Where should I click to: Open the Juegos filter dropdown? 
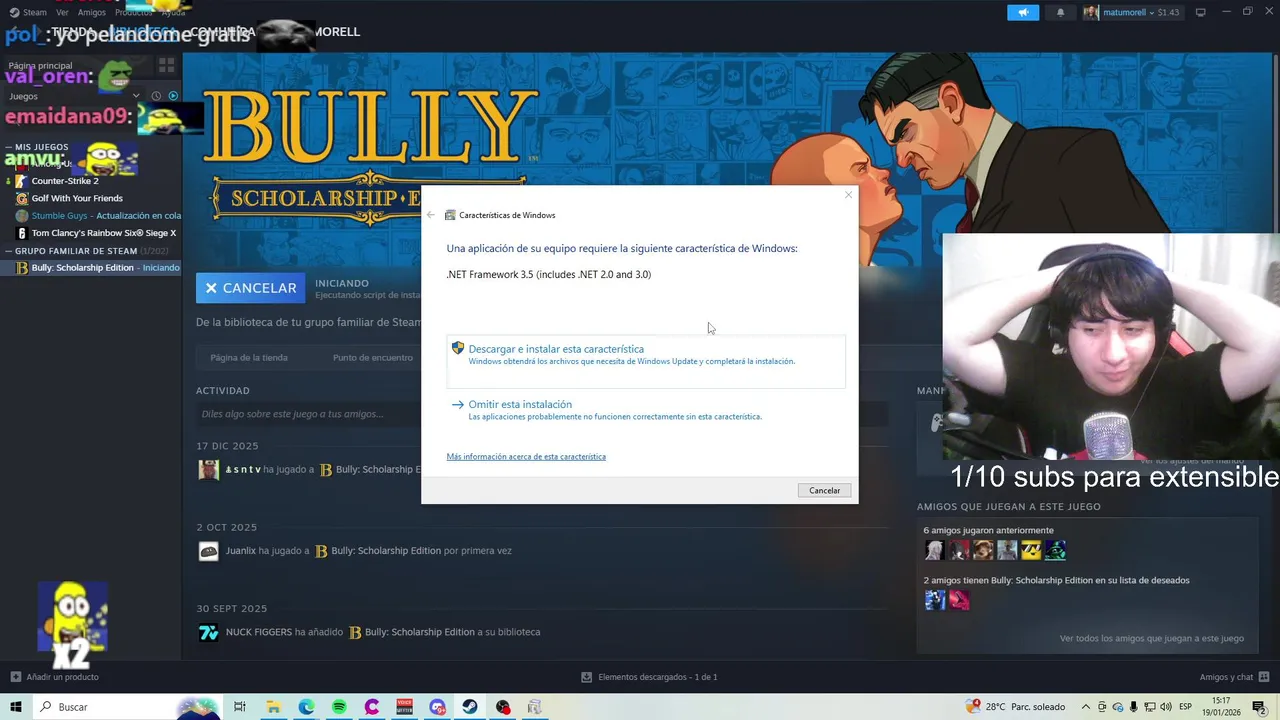pyautogui.click(x=74, y=96)
